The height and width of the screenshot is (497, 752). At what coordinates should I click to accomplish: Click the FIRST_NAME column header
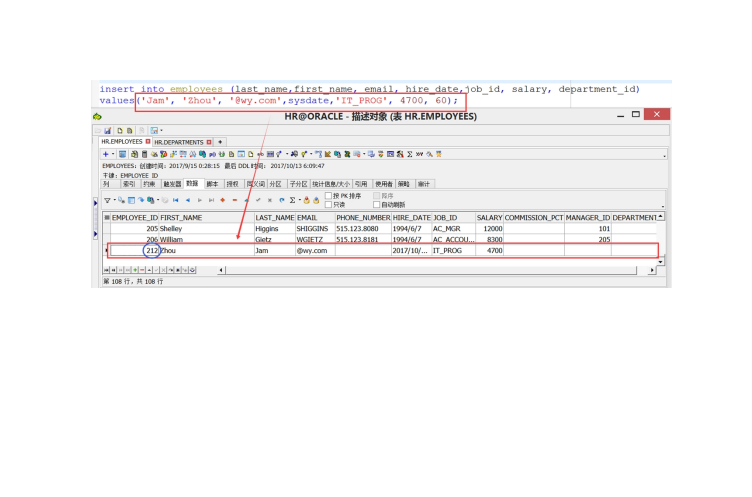point(207,218)
